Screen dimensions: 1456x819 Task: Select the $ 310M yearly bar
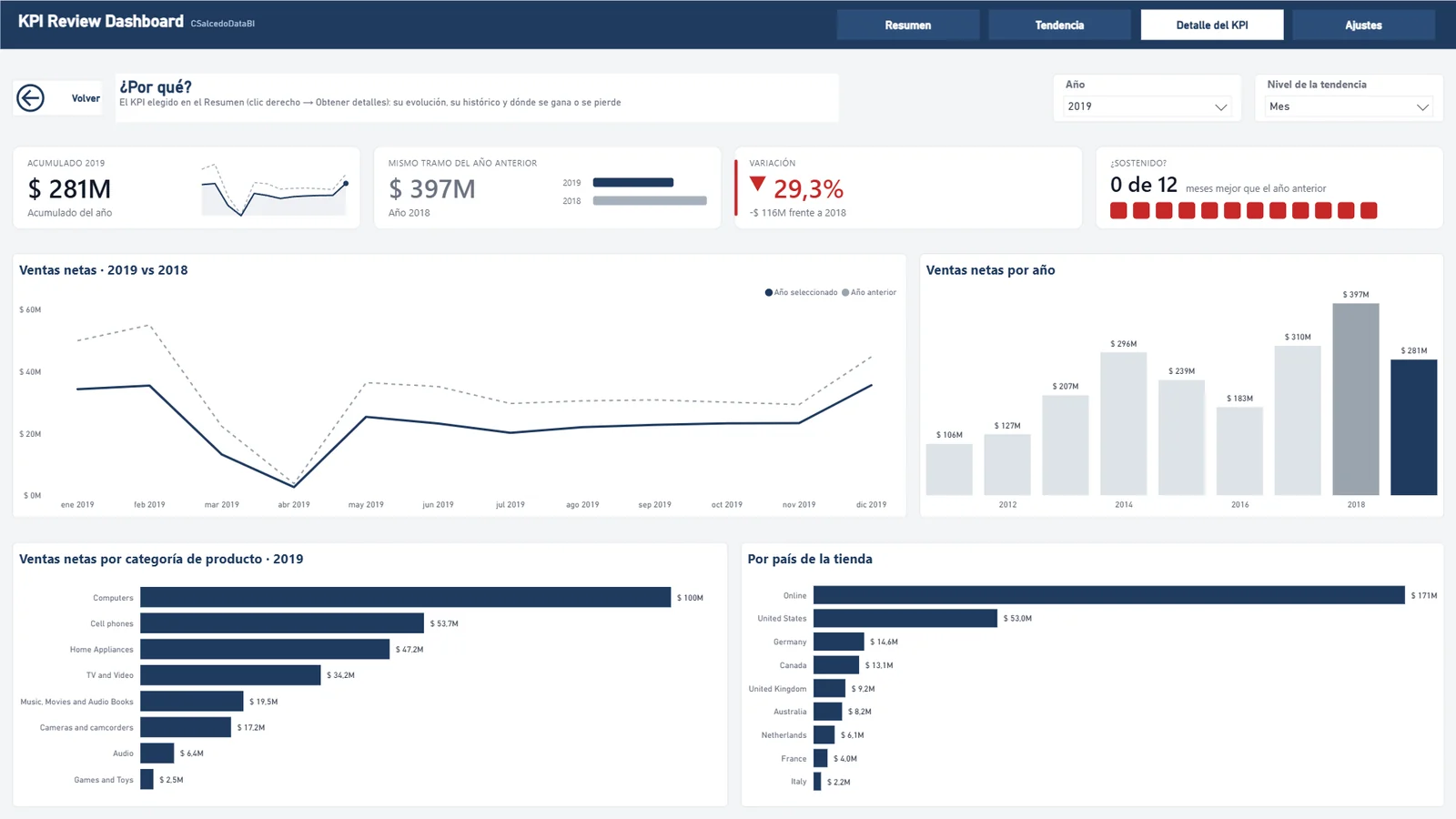click(1298, 420)
